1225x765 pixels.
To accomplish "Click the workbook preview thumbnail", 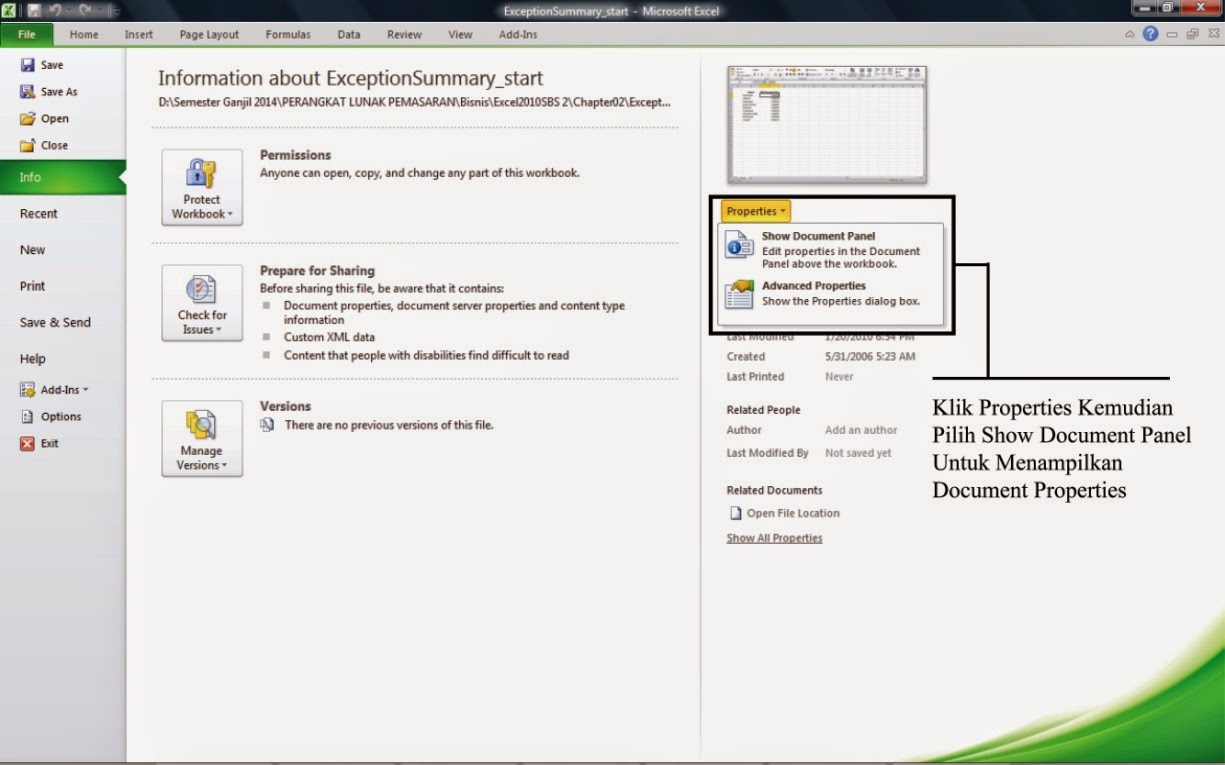I will pyautogui.click(x=826, y=123).
